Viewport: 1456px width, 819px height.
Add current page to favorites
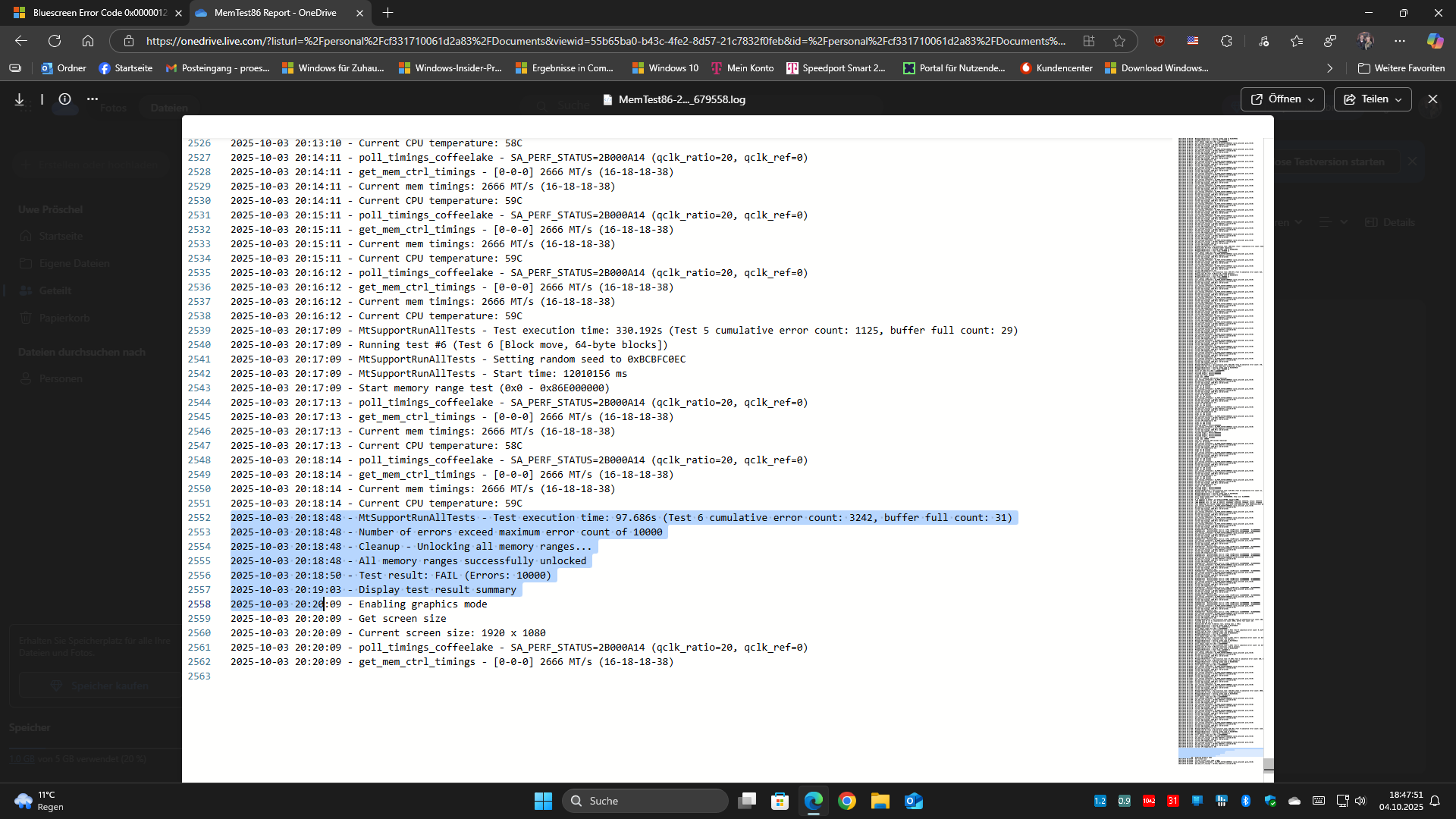[1120, 41]
